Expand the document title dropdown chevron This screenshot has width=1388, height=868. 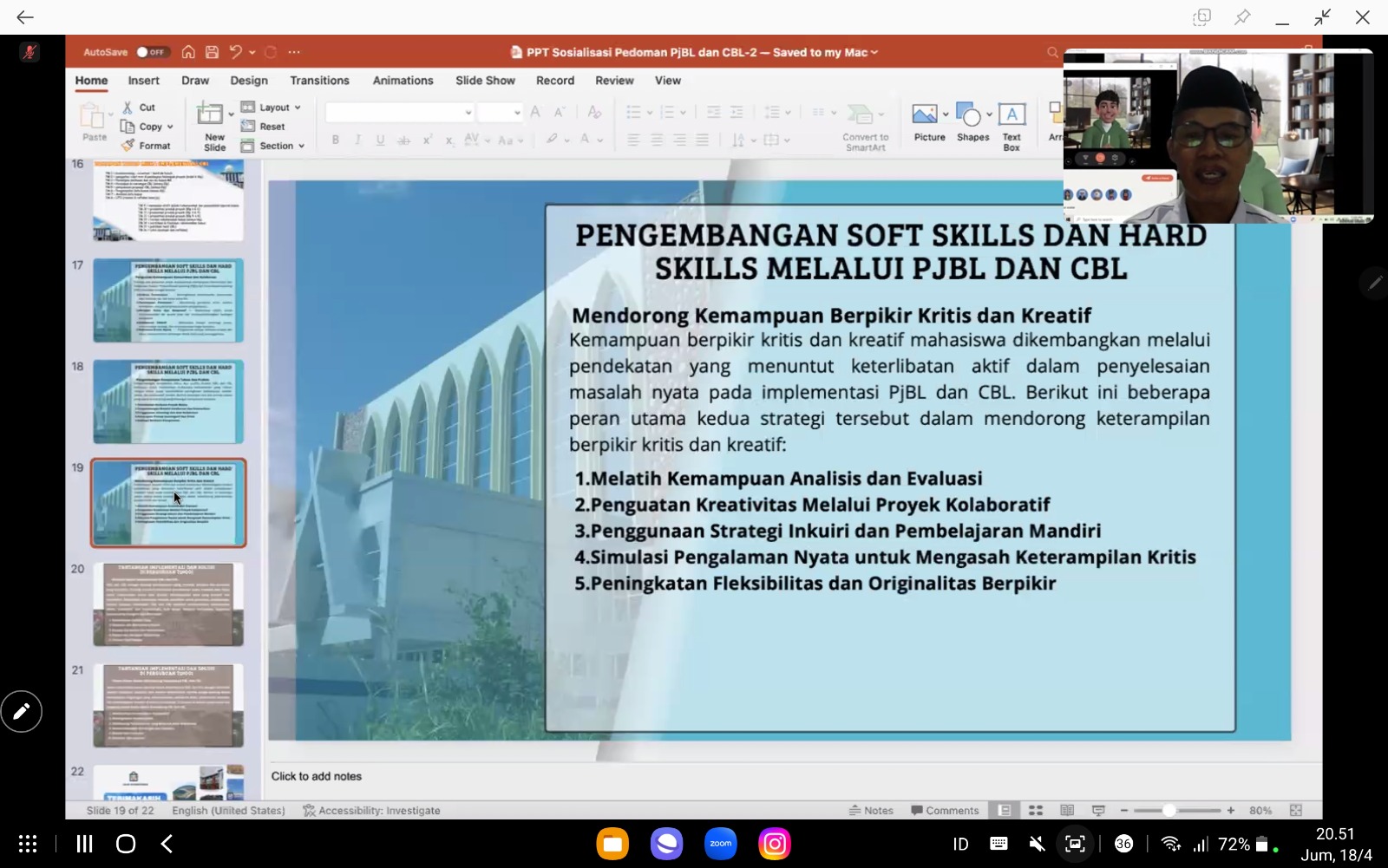pos(874,52)
